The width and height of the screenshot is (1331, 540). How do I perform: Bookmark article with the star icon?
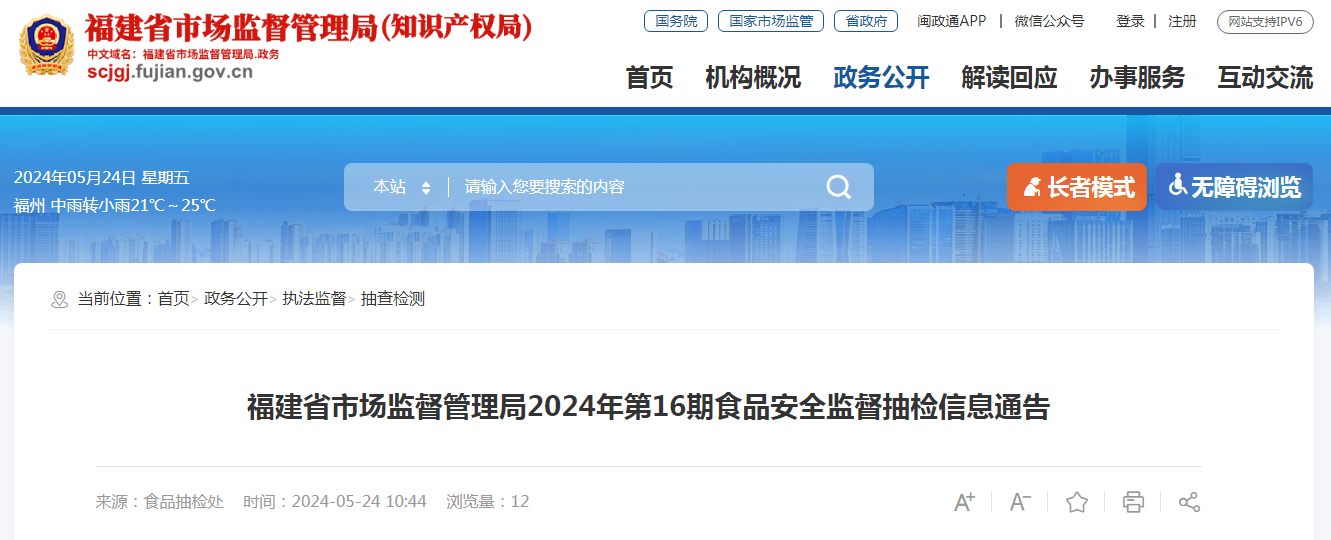tap(1077, 502)
